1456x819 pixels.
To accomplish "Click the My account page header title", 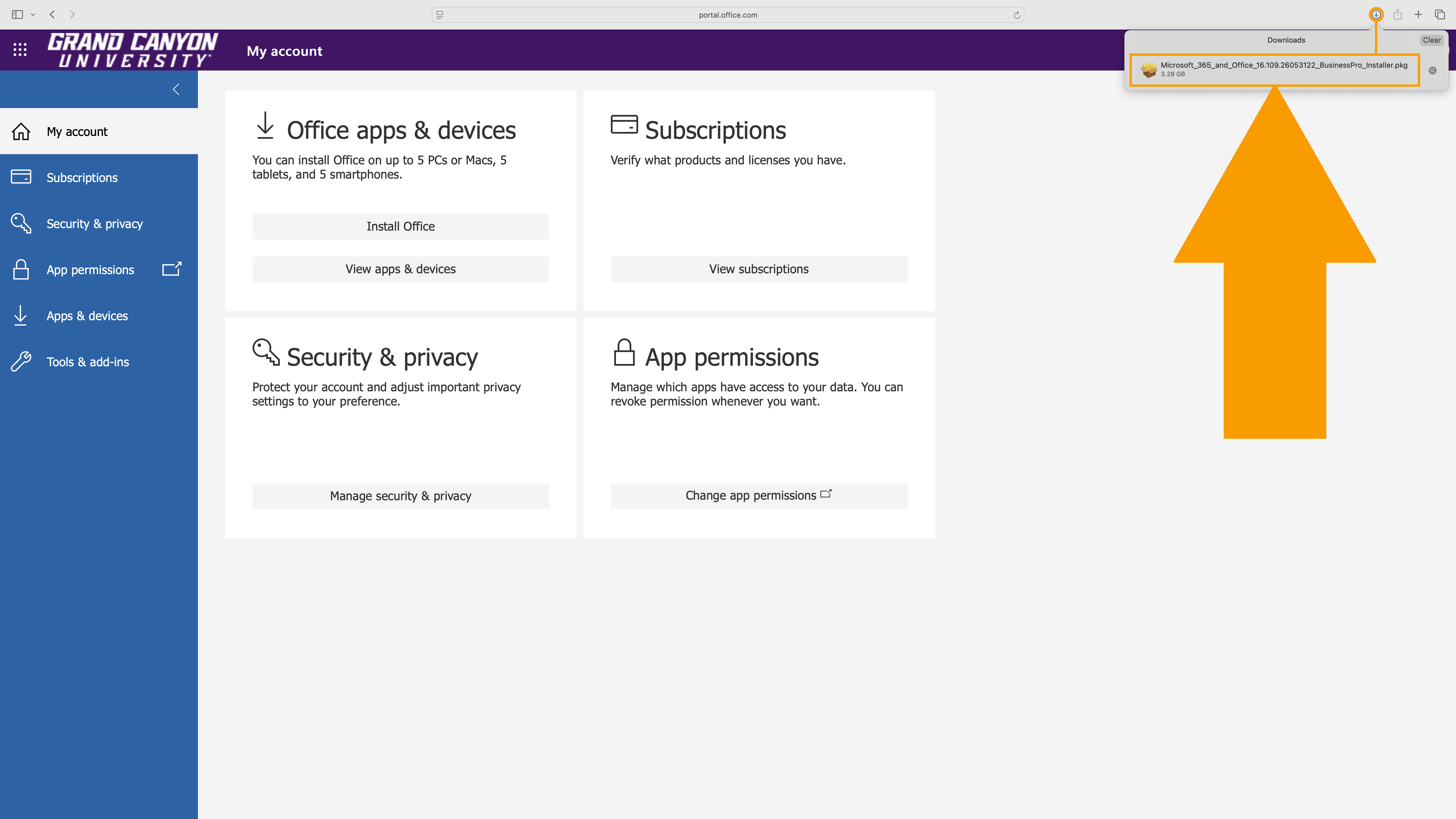I will [x=284, y=51].
